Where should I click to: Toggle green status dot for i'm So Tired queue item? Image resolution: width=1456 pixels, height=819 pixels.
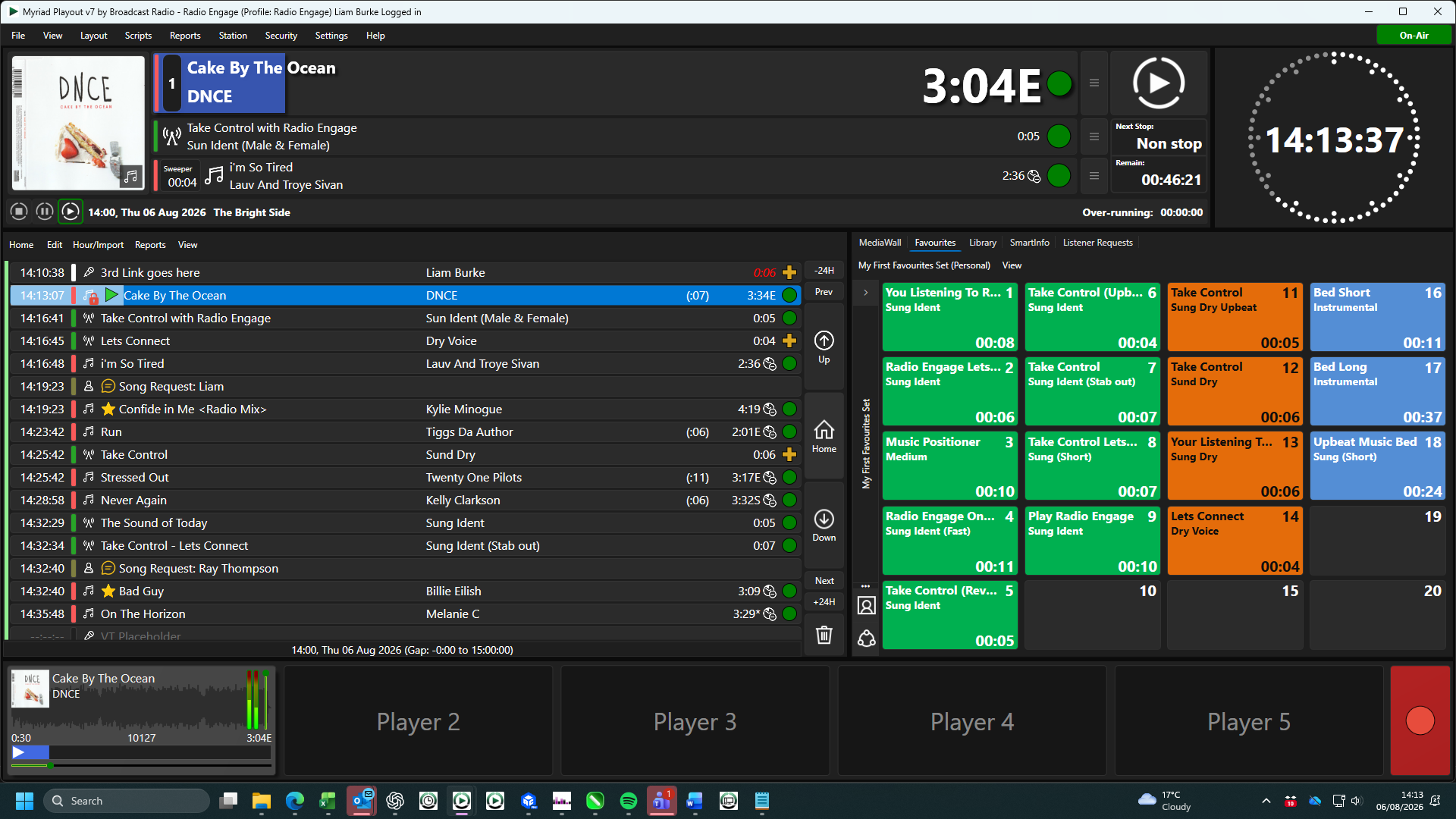[x=1059, y=176]
